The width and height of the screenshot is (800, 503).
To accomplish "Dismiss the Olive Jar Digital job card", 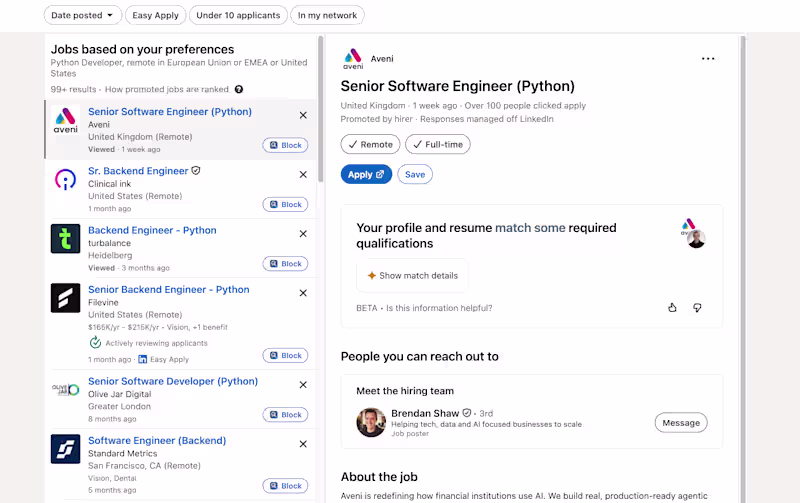I will point(303,385).
